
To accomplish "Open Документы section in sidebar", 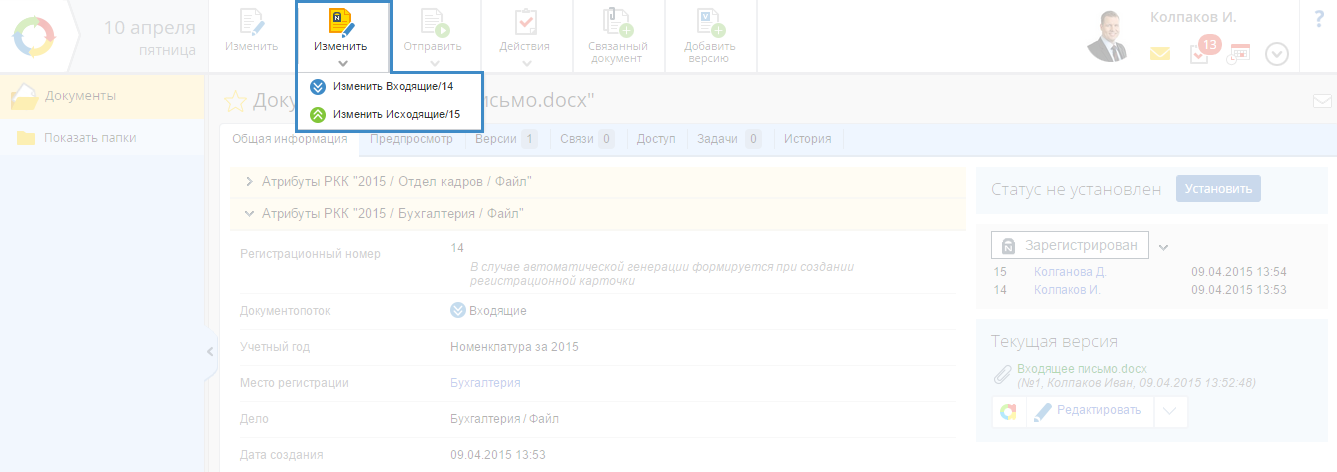I will 104,96.
